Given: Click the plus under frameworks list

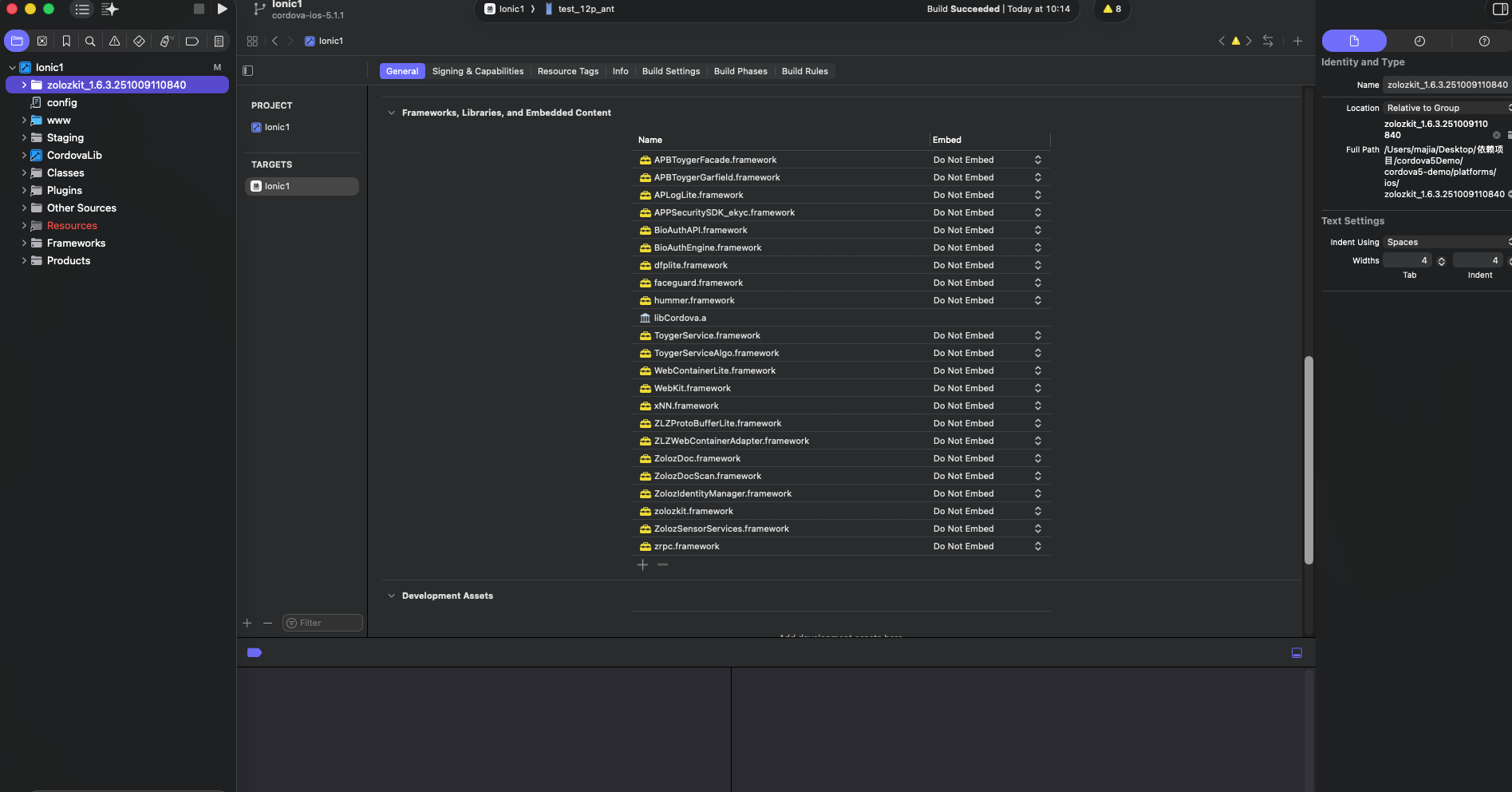Looking at the screenshot, I should 642,565.
